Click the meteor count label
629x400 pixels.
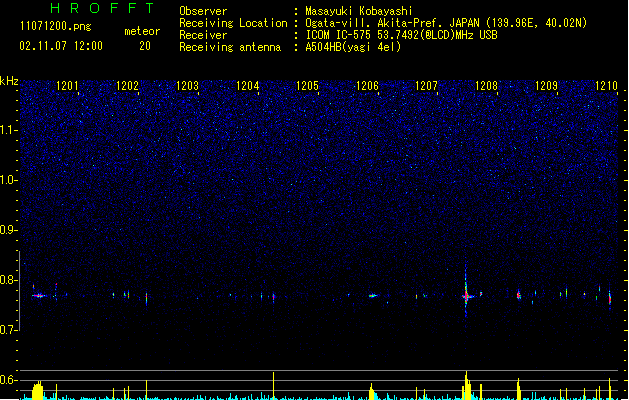(x=142, y=31)
